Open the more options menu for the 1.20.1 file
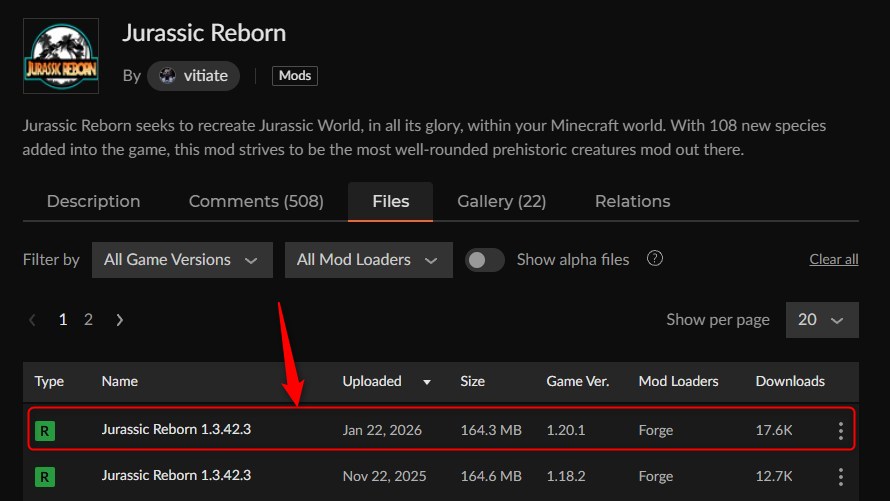The image size is (890, 501). pos(840,431)
